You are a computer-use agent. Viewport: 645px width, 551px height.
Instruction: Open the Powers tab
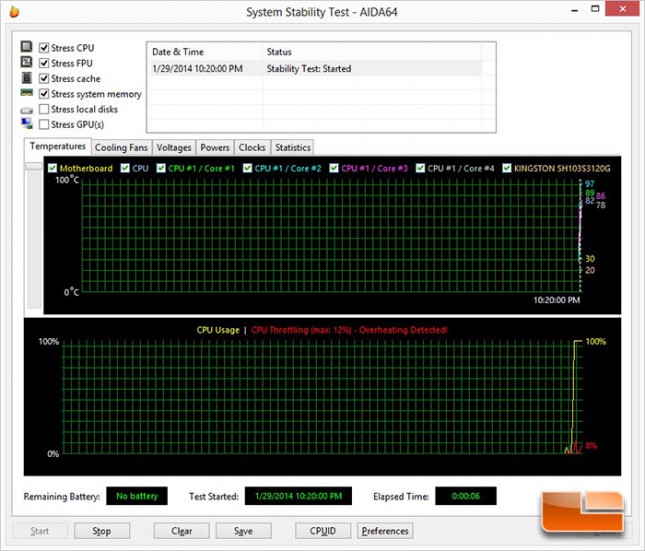[215, 147]
